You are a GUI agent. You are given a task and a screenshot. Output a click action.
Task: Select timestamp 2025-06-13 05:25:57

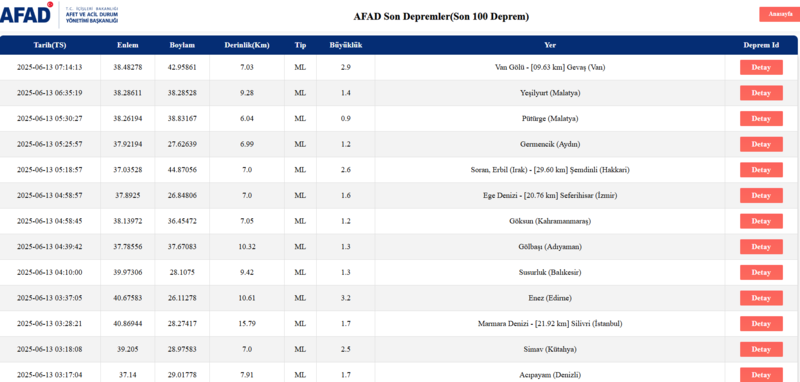49,144
